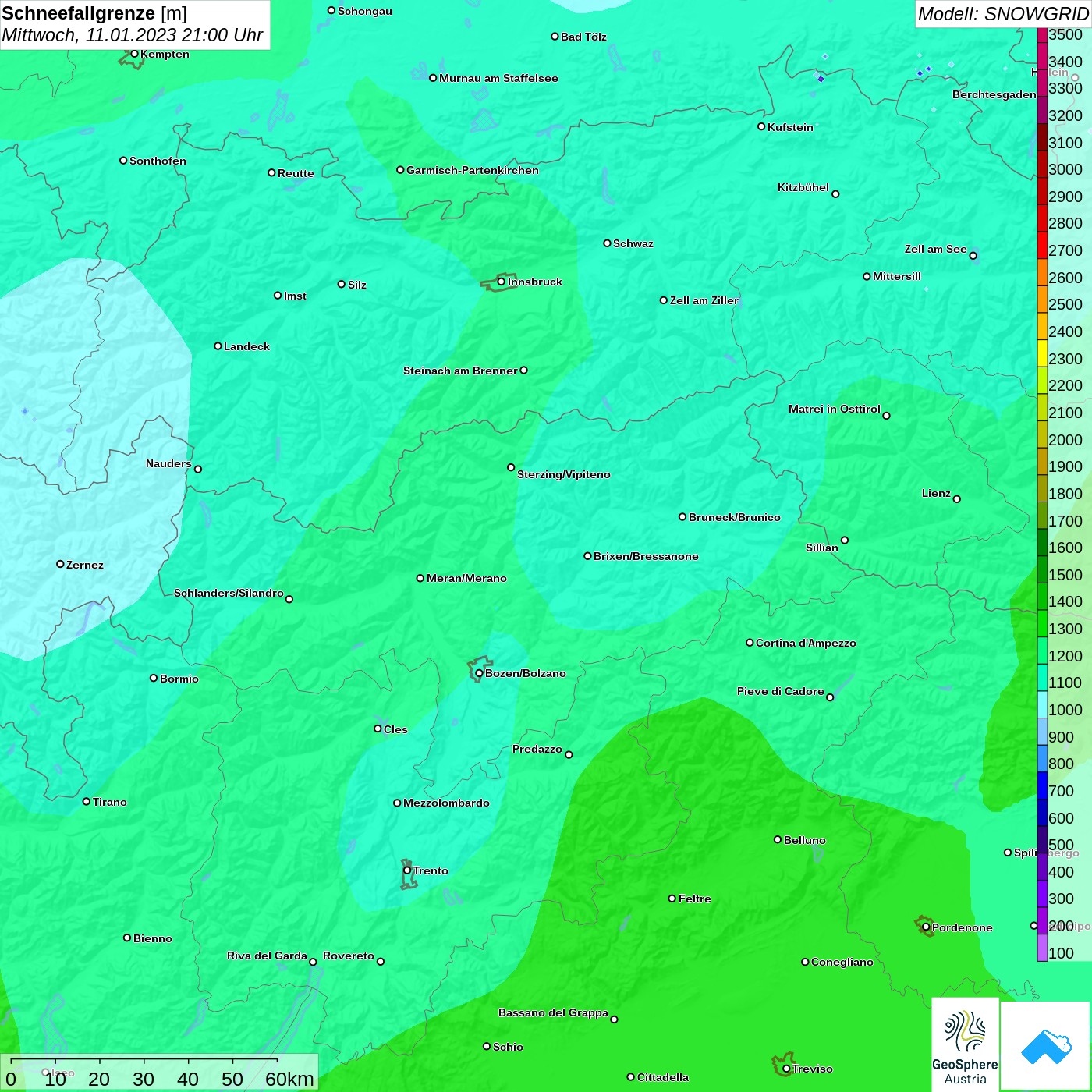Screen dimensions: 1092x1092
Task: Select the blue legend swatch beside 700
Action: point(1042,785)
